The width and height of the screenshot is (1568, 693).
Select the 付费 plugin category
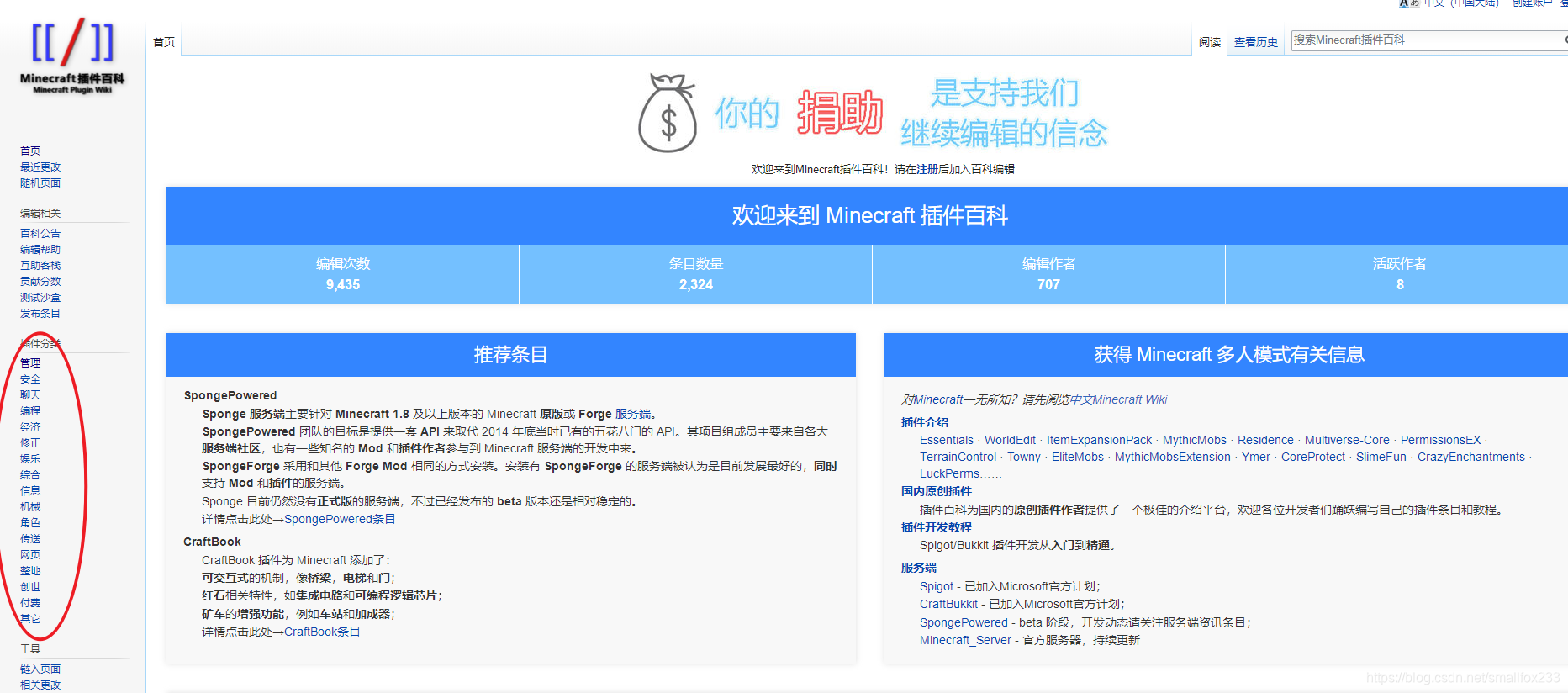click(x=30, y=602)
